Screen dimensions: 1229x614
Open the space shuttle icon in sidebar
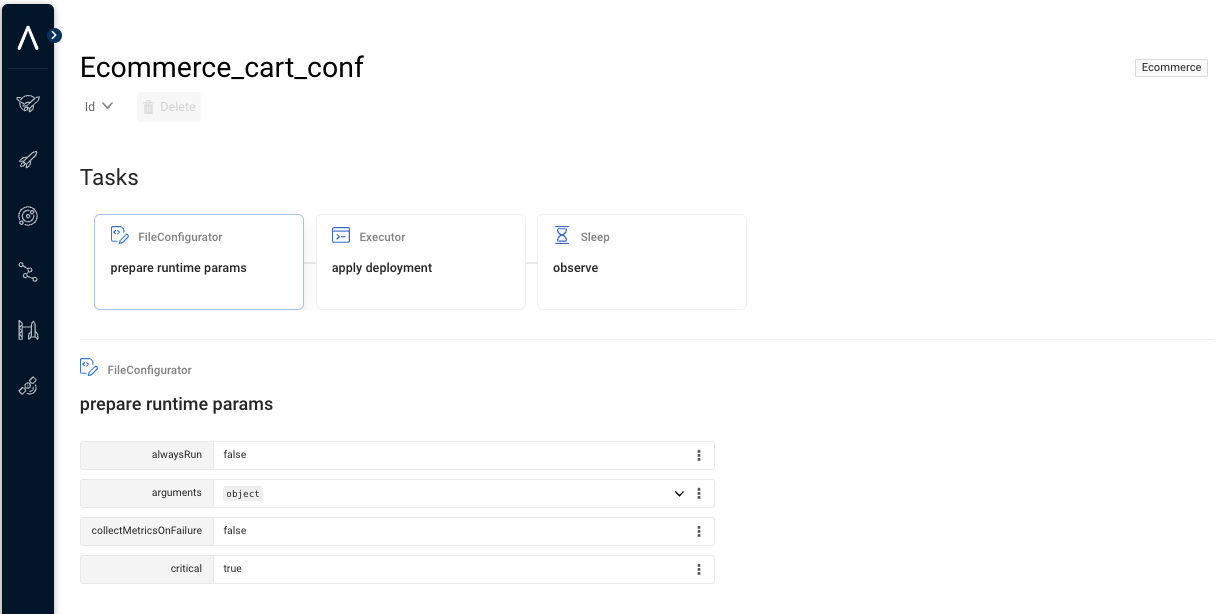pyautogui.click(x=28, y=102)
